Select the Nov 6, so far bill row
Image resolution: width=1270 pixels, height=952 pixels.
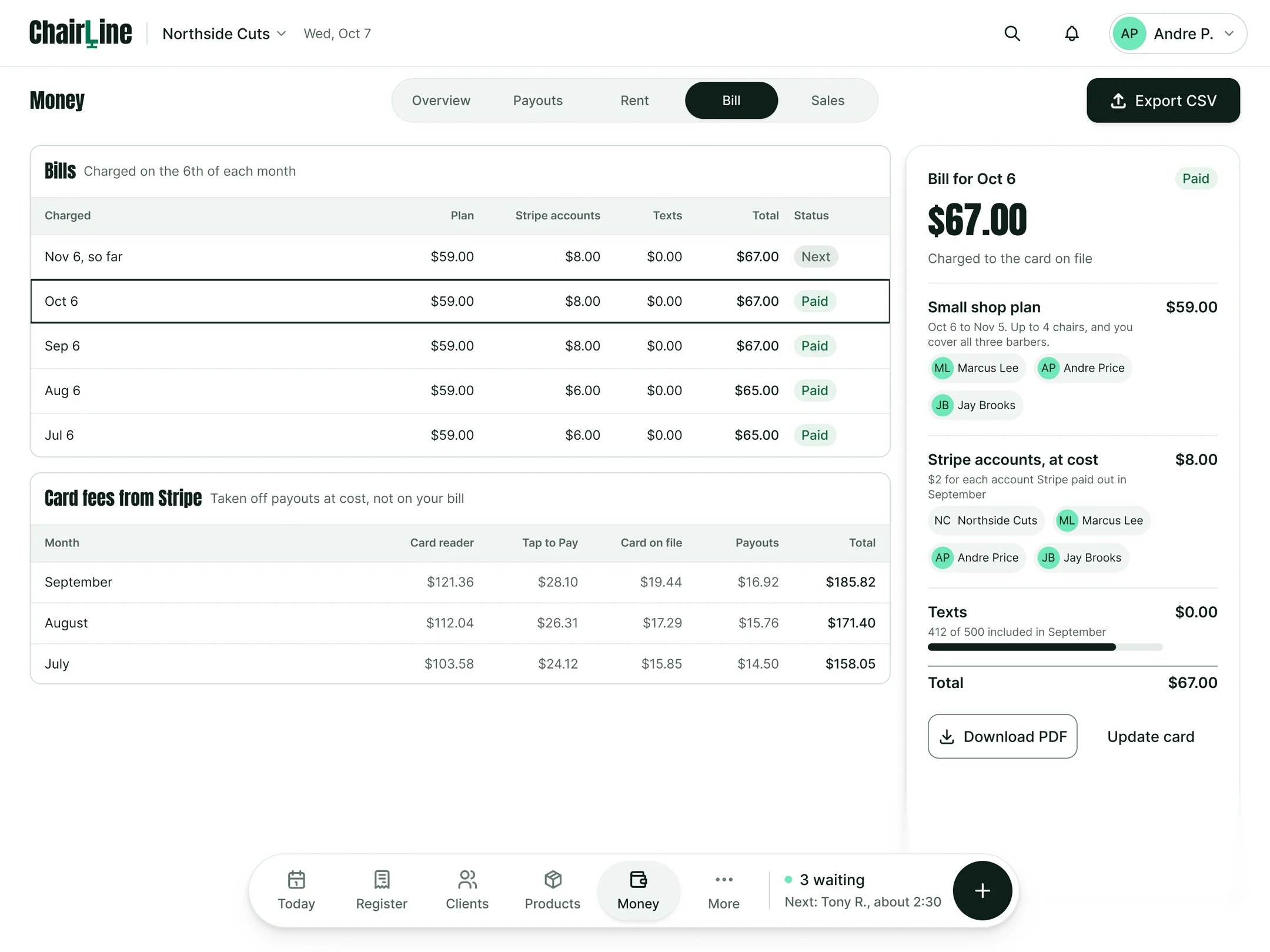pos(460,257)
